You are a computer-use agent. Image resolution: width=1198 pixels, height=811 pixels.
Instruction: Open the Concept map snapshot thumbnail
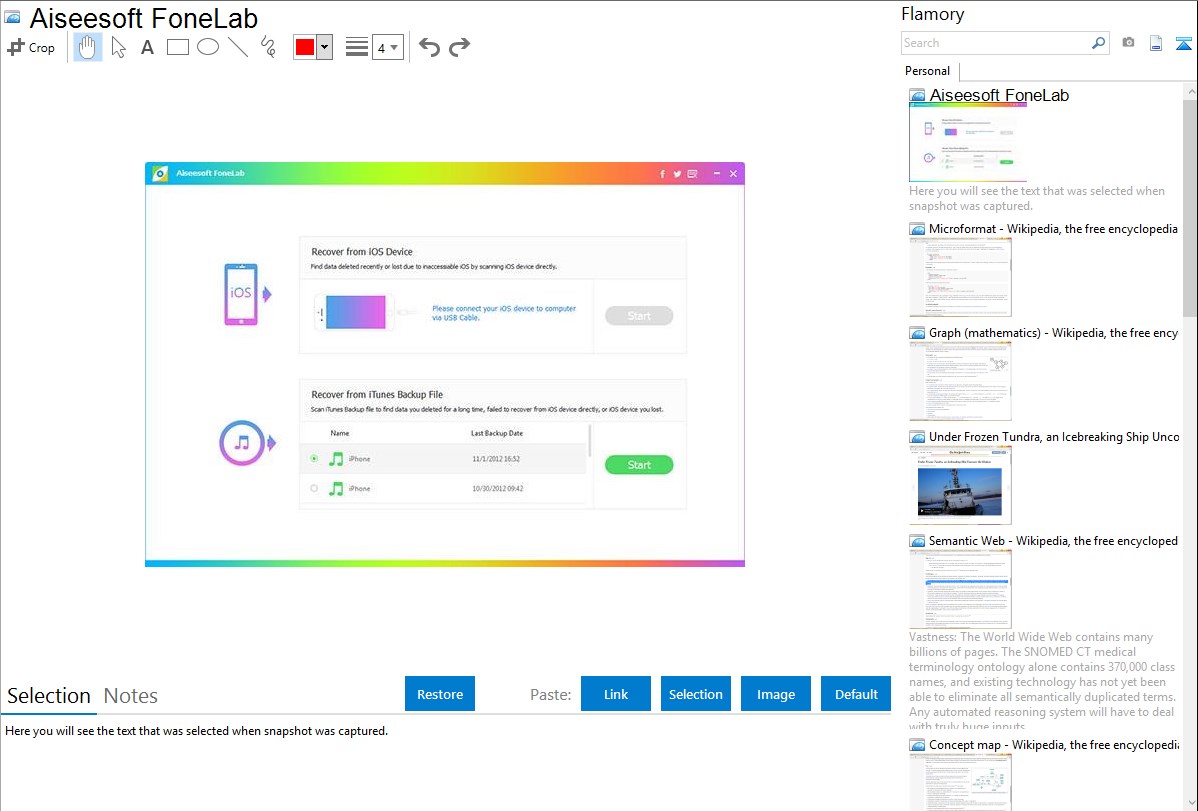pos(960,782)
